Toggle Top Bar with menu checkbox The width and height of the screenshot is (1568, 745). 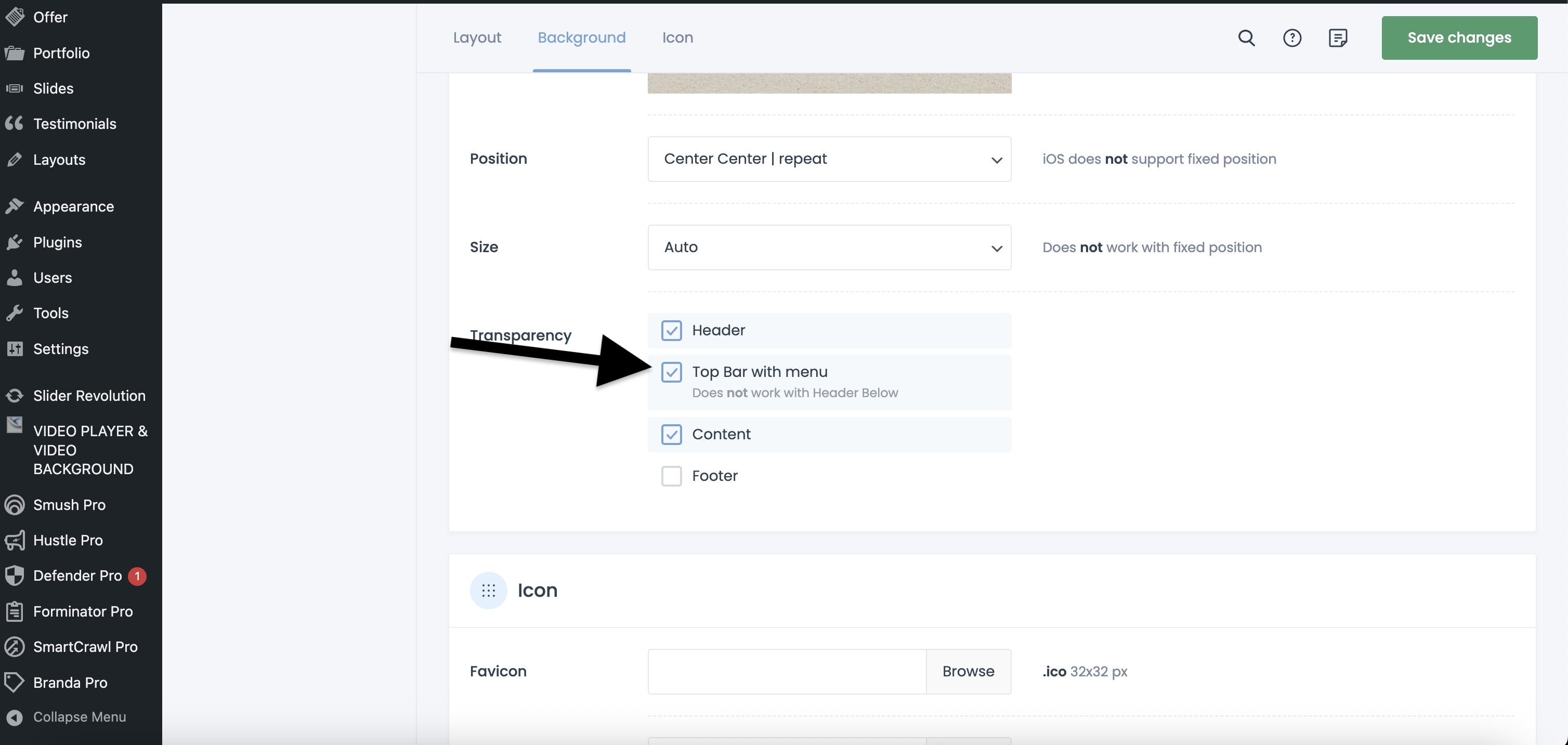[671, 372]
